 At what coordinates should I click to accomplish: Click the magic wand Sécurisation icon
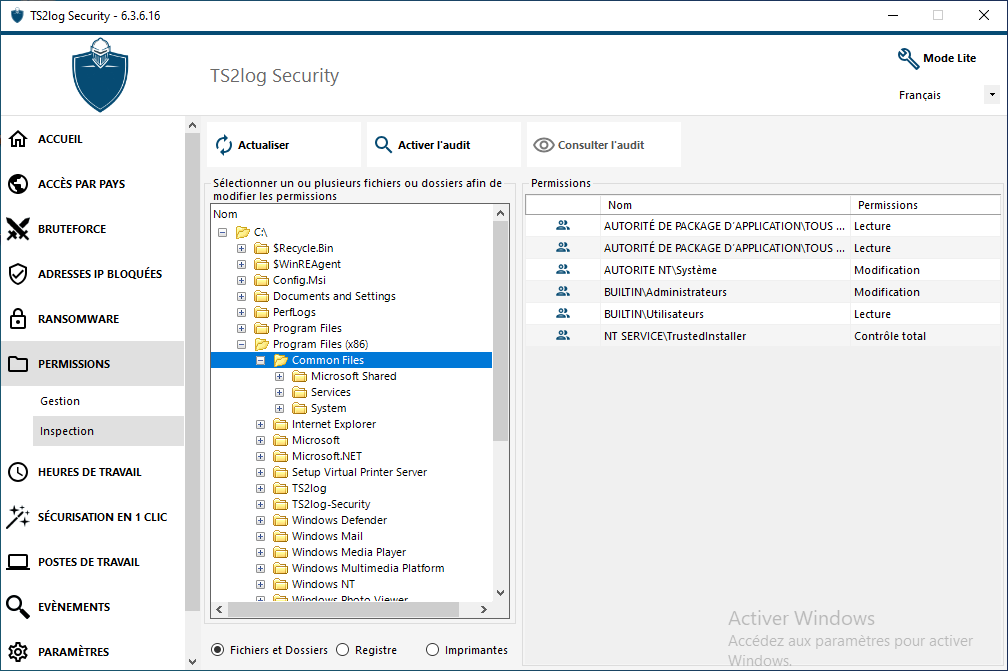[18, 517]
